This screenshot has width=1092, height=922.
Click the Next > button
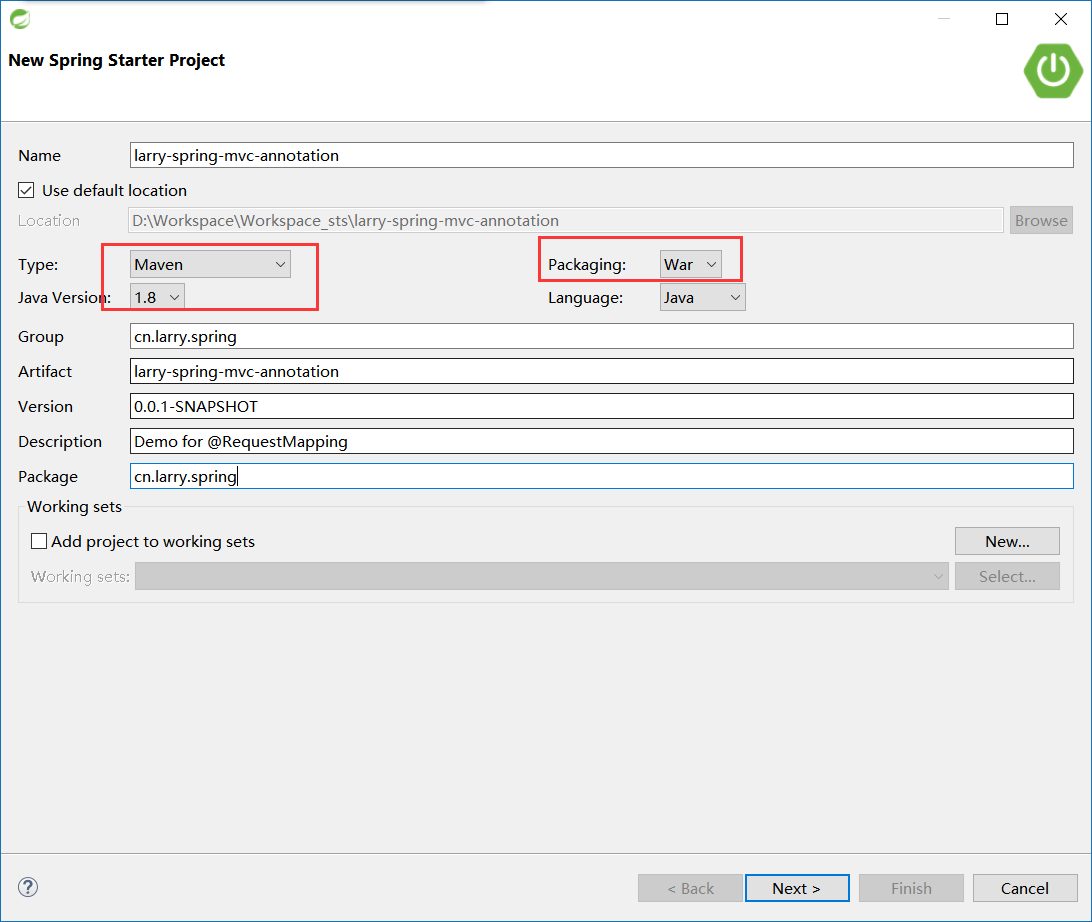[x=797, y=888]
